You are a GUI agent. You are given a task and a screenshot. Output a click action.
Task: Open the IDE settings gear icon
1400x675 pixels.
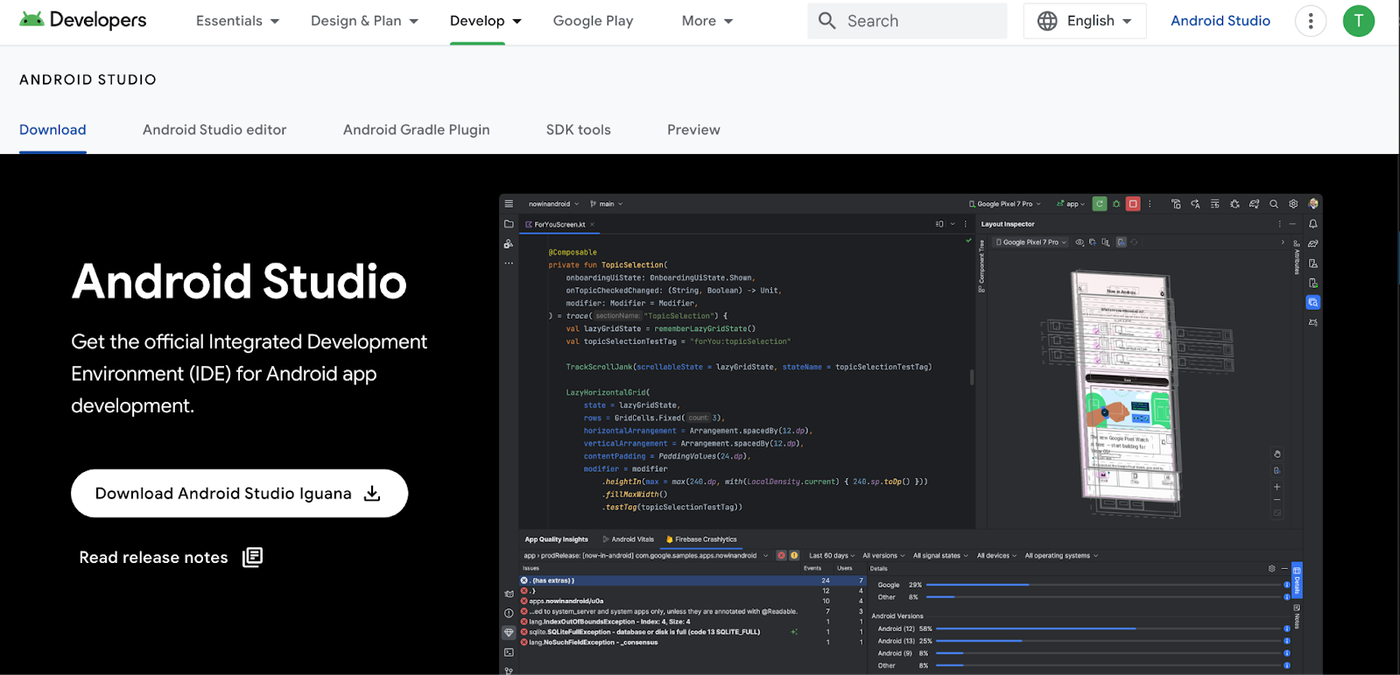click(x=1293, y=204)
